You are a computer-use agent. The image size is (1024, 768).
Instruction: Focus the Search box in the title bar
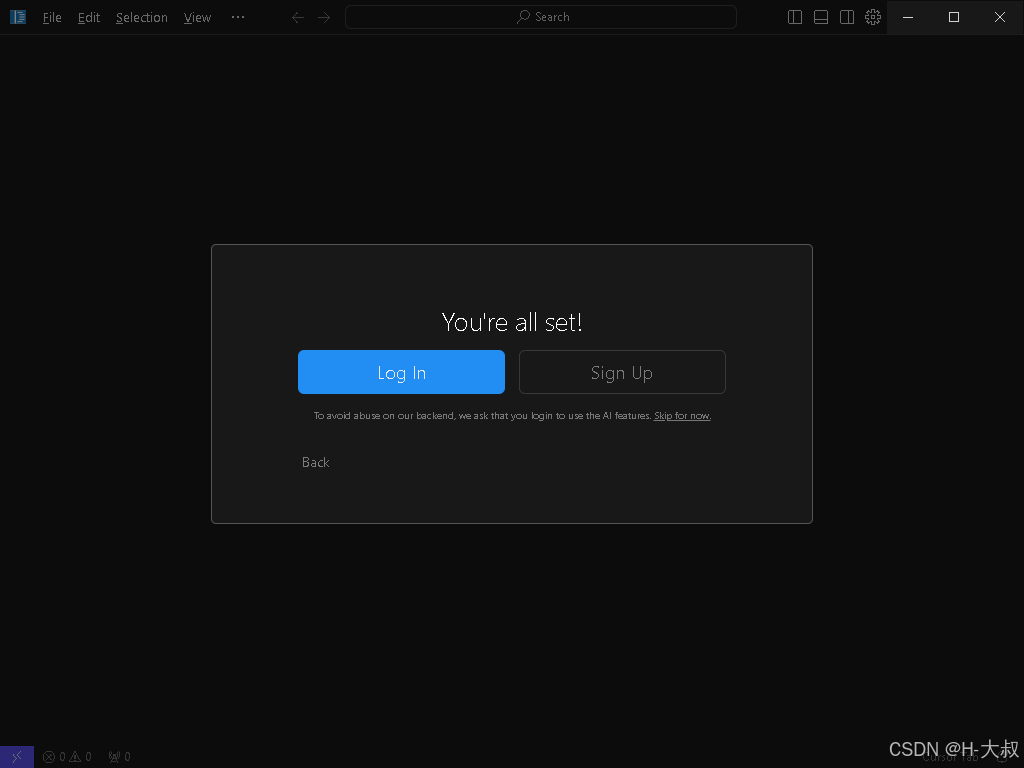541,17
